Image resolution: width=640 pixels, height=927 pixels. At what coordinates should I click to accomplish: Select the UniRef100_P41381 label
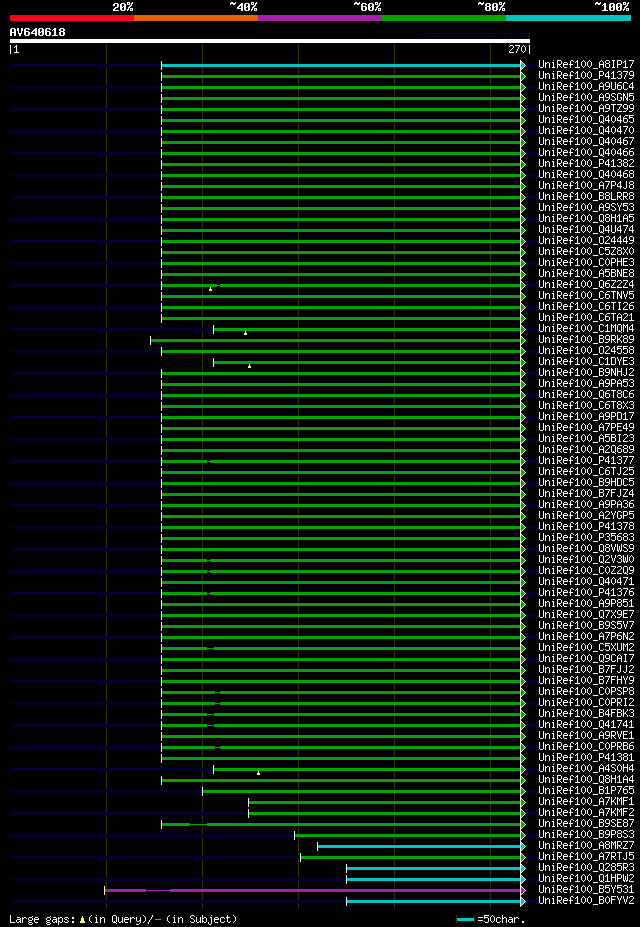(586, 759)
